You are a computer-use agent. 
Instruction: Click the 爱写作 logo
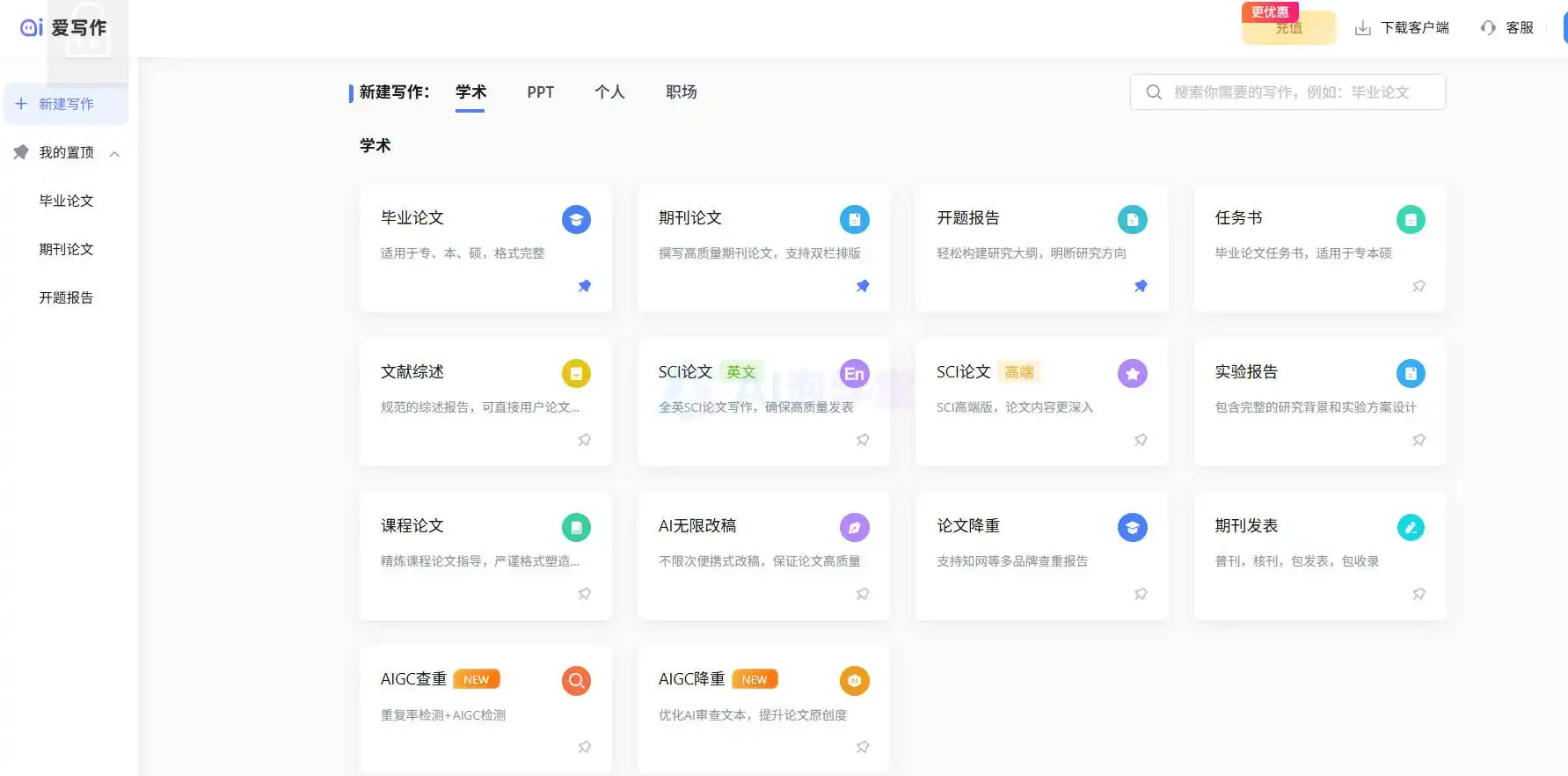coord(63,28)
